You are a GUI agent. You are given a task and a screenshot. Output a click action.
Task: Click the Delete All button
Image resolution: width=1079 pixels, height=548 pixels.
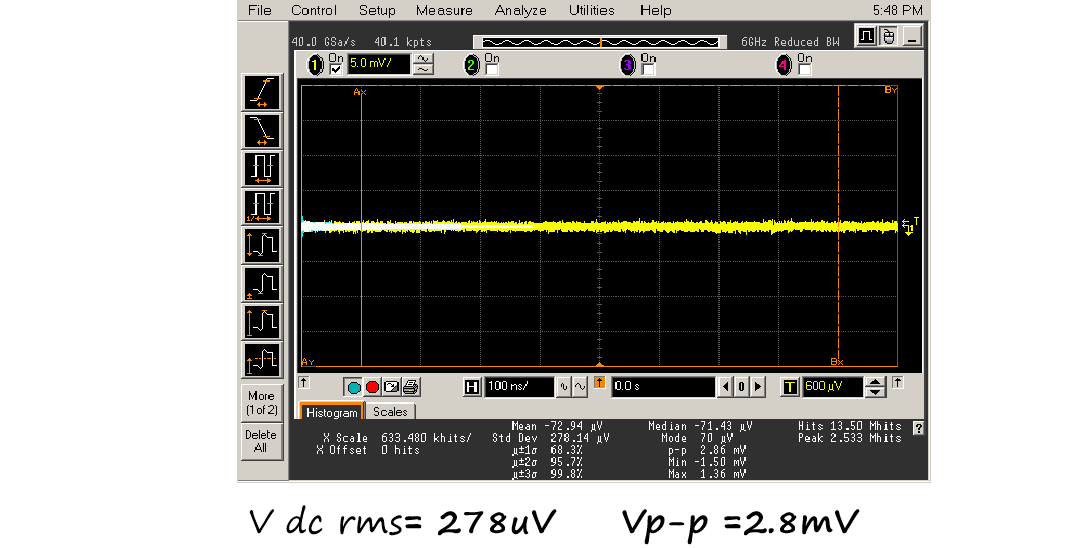click(x=261, y=441)
